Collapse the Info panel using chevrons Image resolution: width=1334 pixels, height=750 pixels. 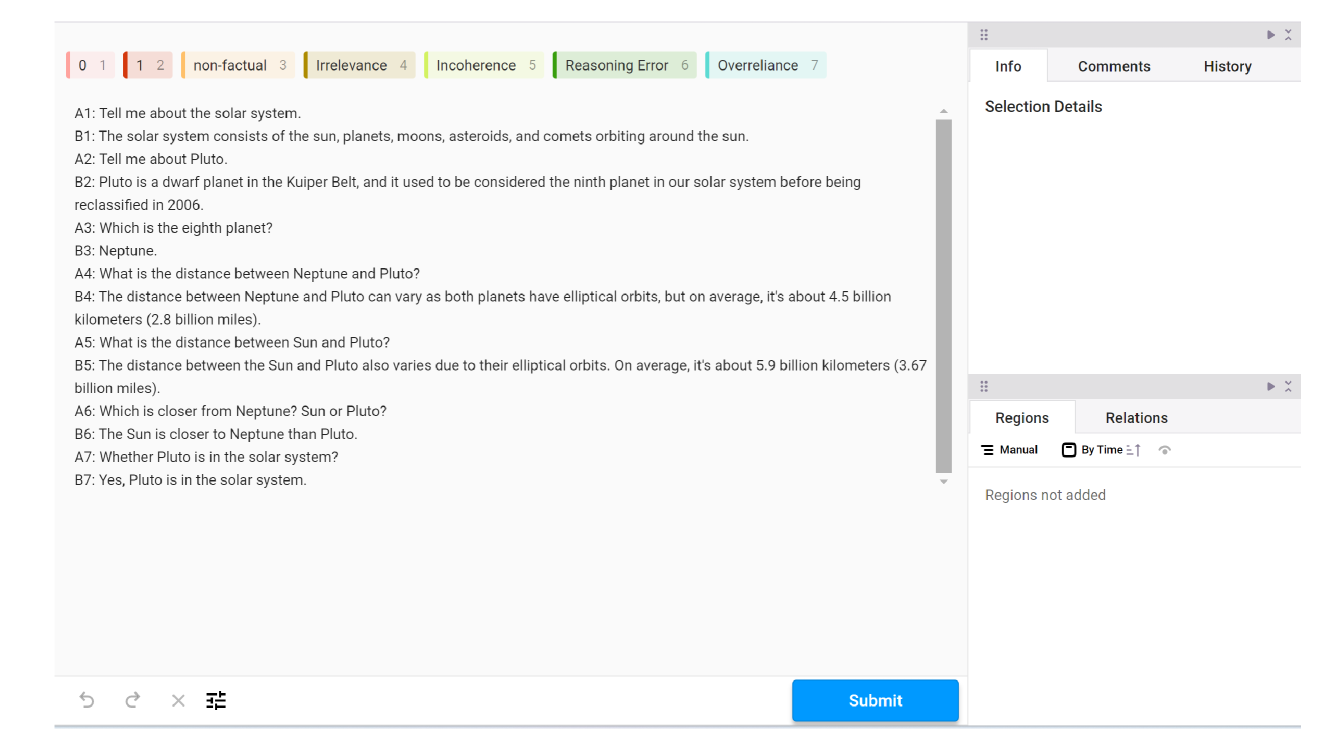pyautogui.click(x=1288, y=35)
